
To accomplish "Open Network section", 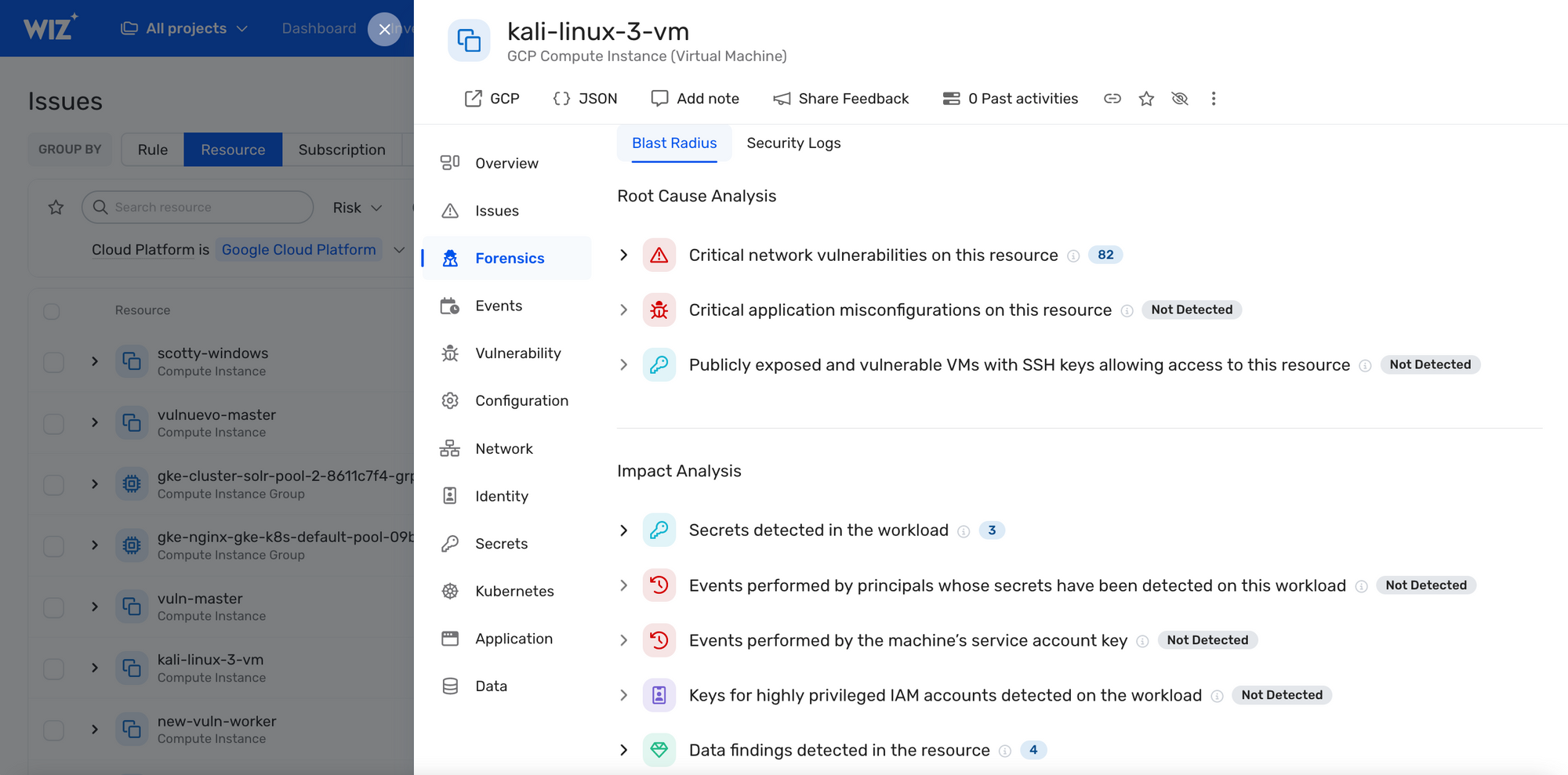I will 506,448.
